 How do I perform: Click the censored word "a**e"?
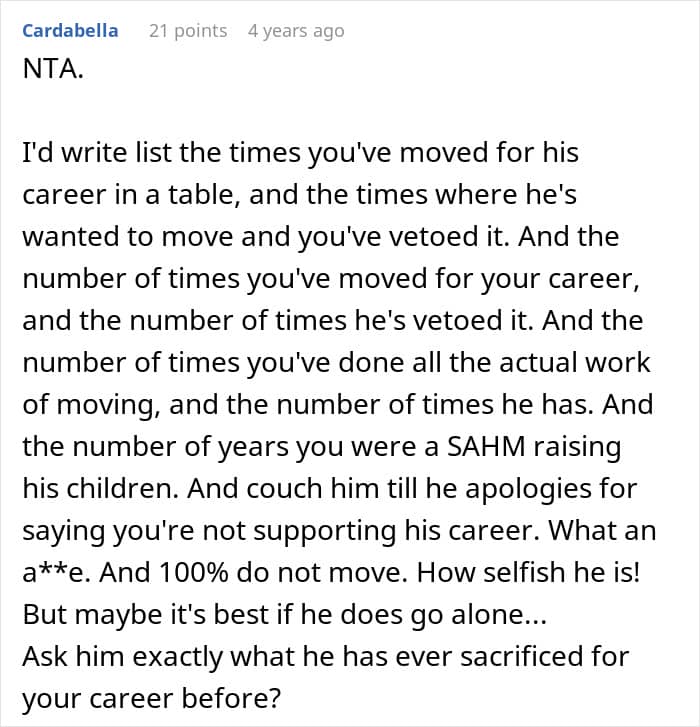pyautogui.click(x=54, y=574)
